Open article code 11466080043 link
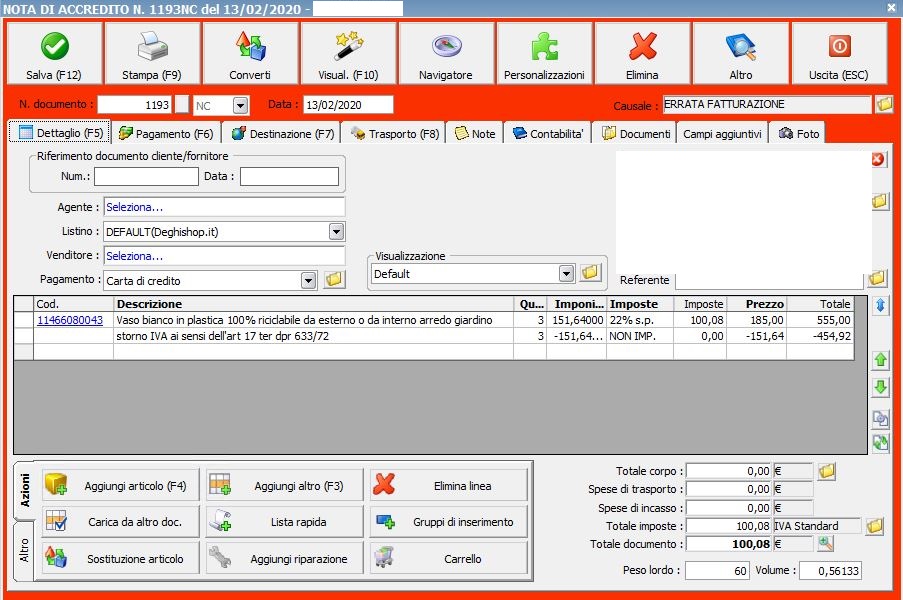903x600 pixels. pyautogui.click(x=70, y=320)
